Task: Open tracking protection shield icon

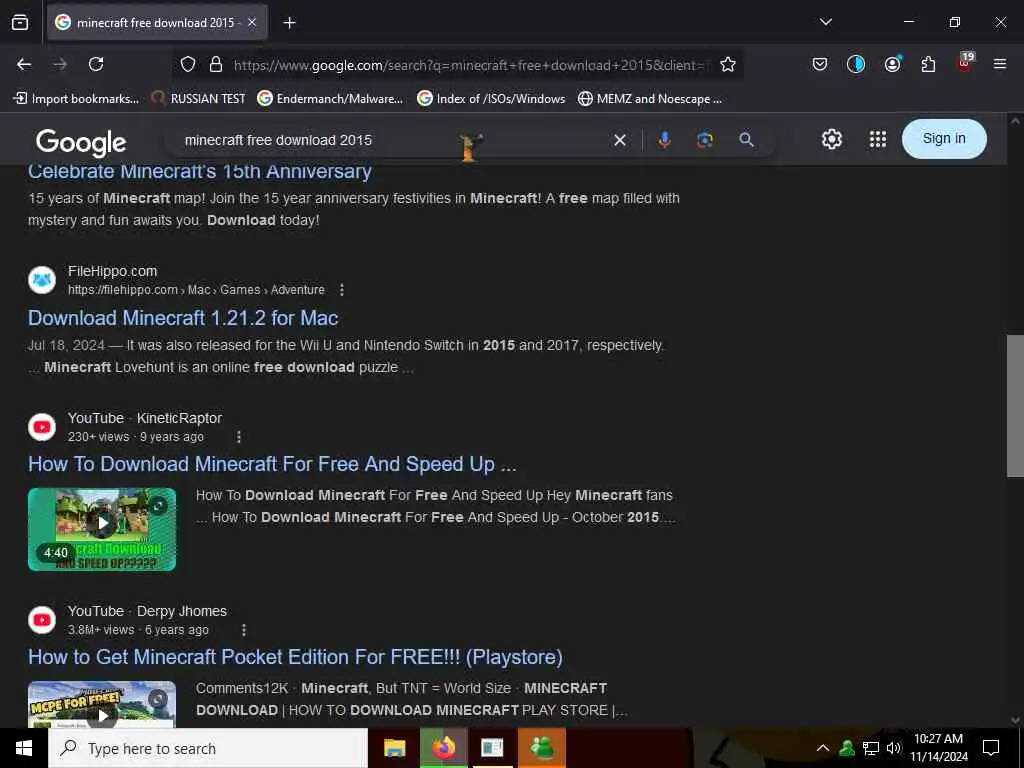Action: [x=188, y=65]
